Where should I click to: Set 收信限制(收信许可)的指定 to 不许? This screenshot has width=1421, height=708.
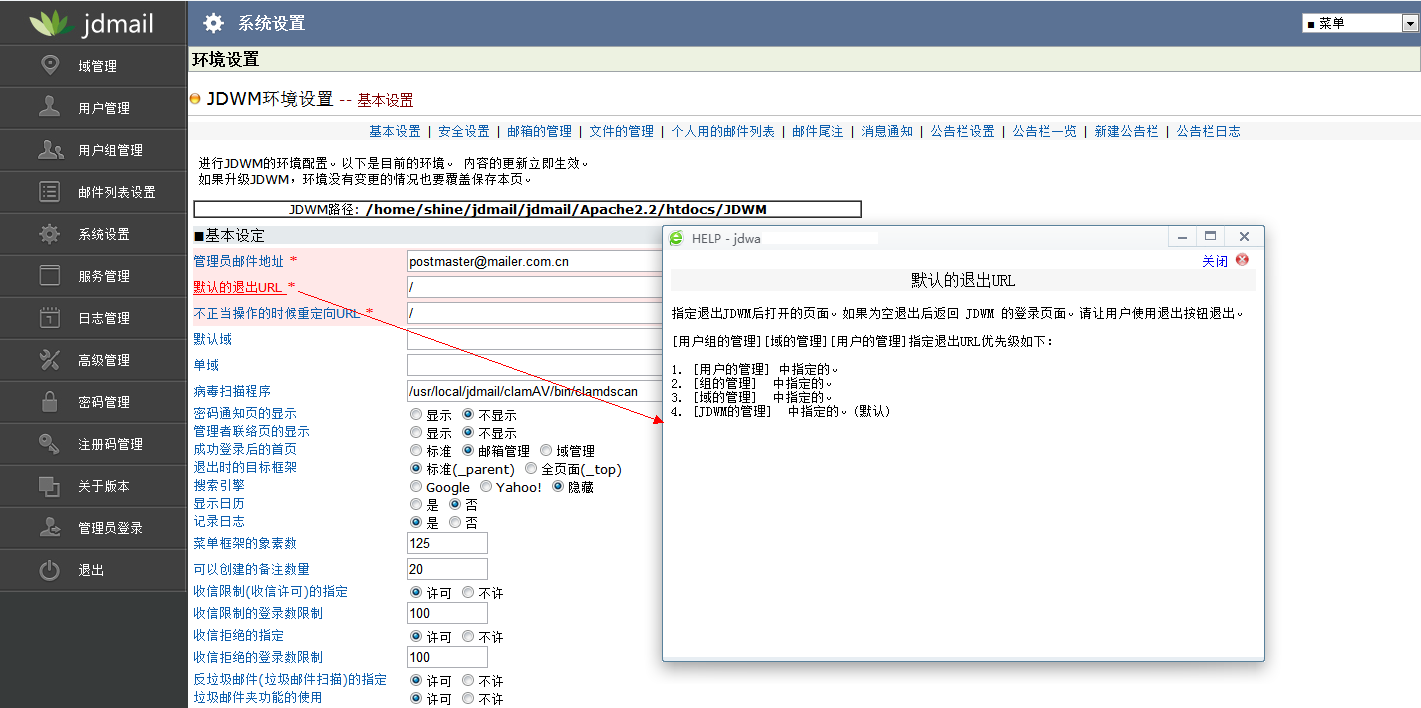468,592
